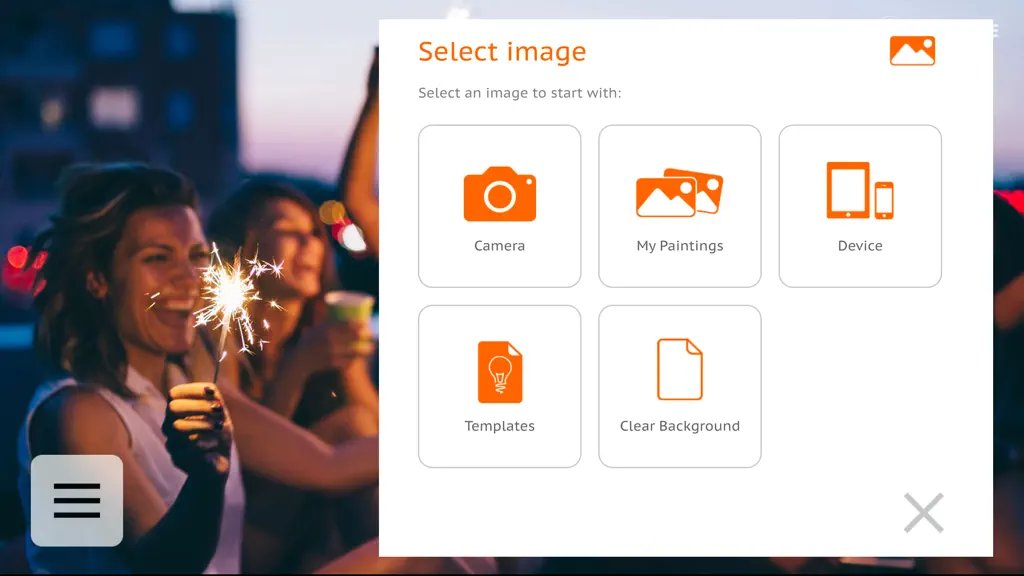This screenshot has height=576, width=1024.
Task: Open the Templates tile
Action: pos(500,387)
